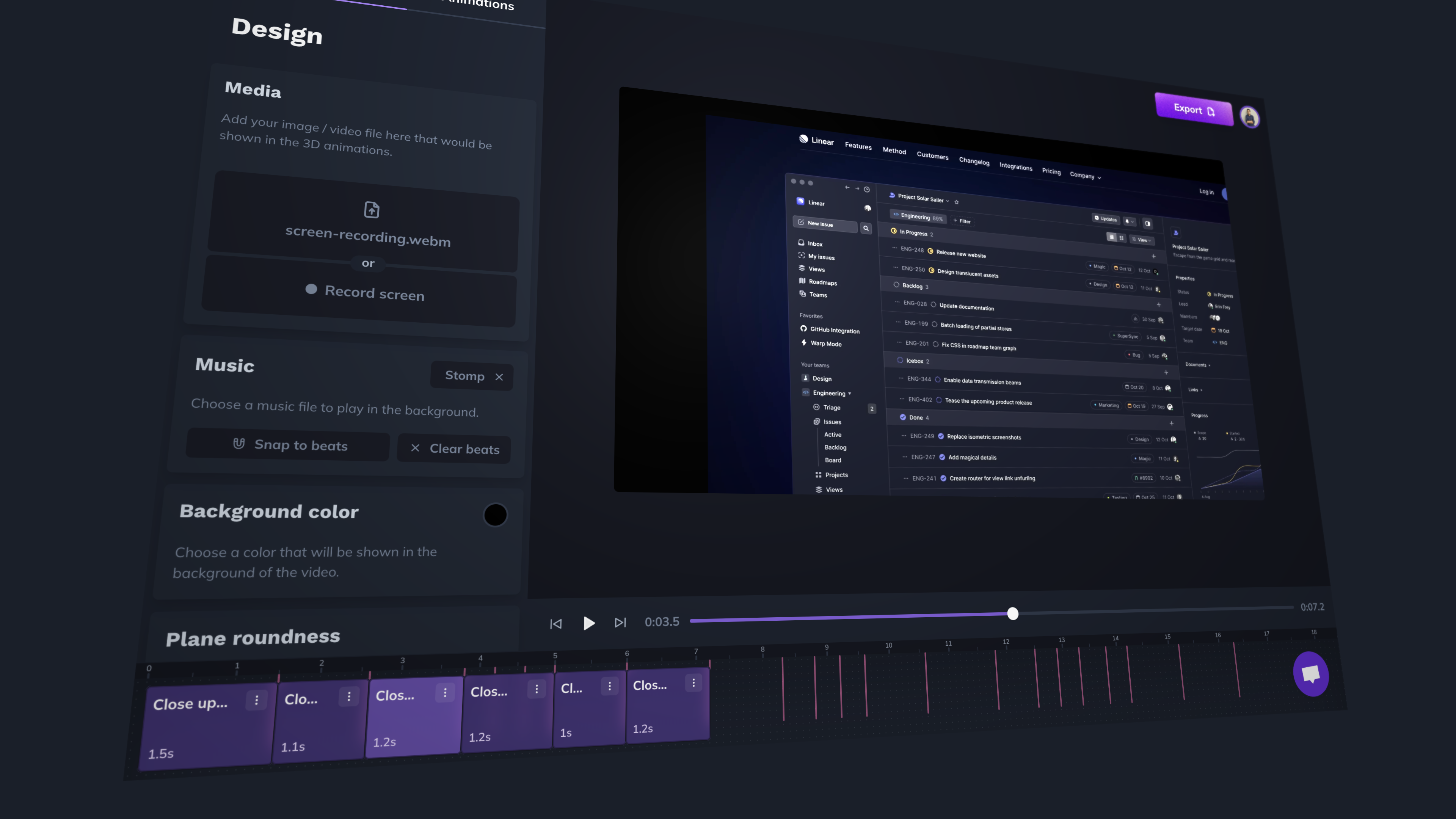The image size is (1456, 819).
Task: Click the search icon beside New issue
Action: click(865, 228)
